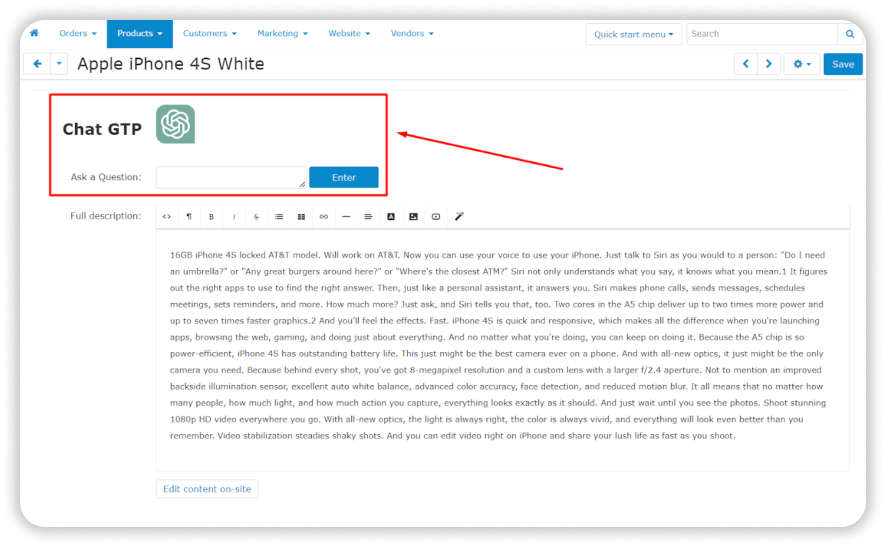Toggle bold formatting in description editor
This screenshot has height=547, width=886.
tap(211, 216)
